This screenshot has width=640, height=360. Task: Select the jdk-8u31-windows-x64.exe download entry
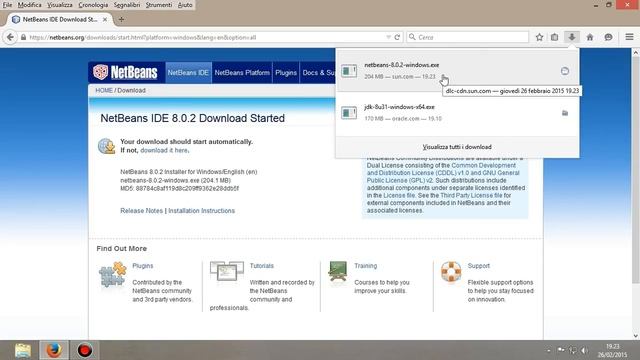pos(457,113)
